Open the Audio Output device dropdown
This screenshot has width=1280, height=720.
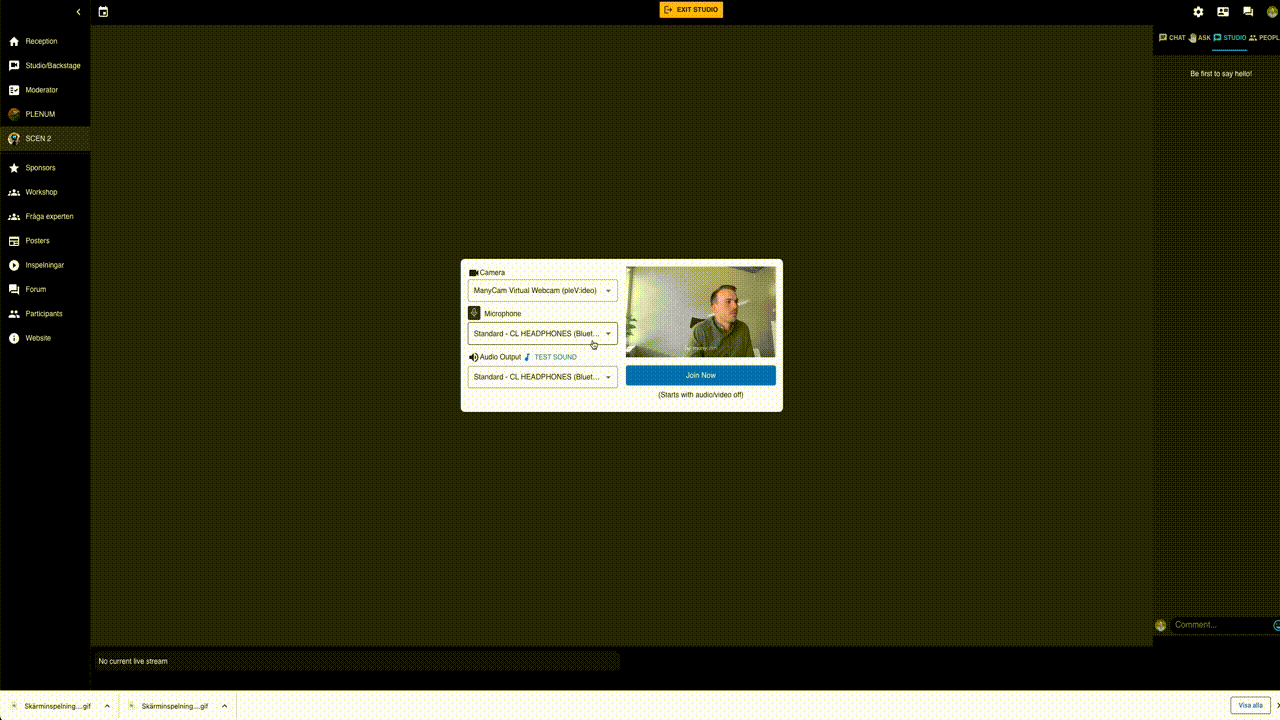pyautogui.click(x=543, y=377)
